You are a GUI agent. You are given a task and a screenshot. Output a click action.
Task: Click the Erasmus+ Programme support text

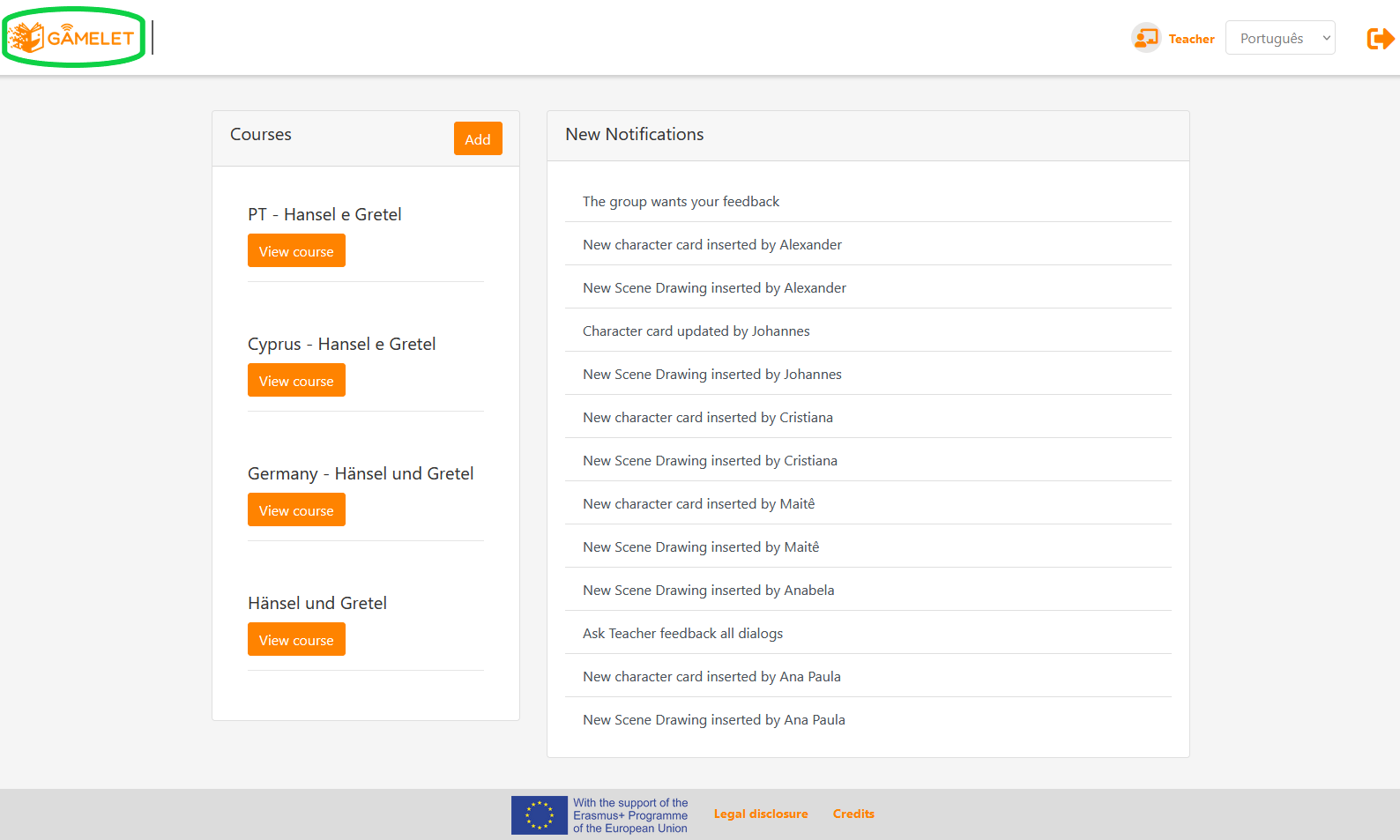point(630,815)
